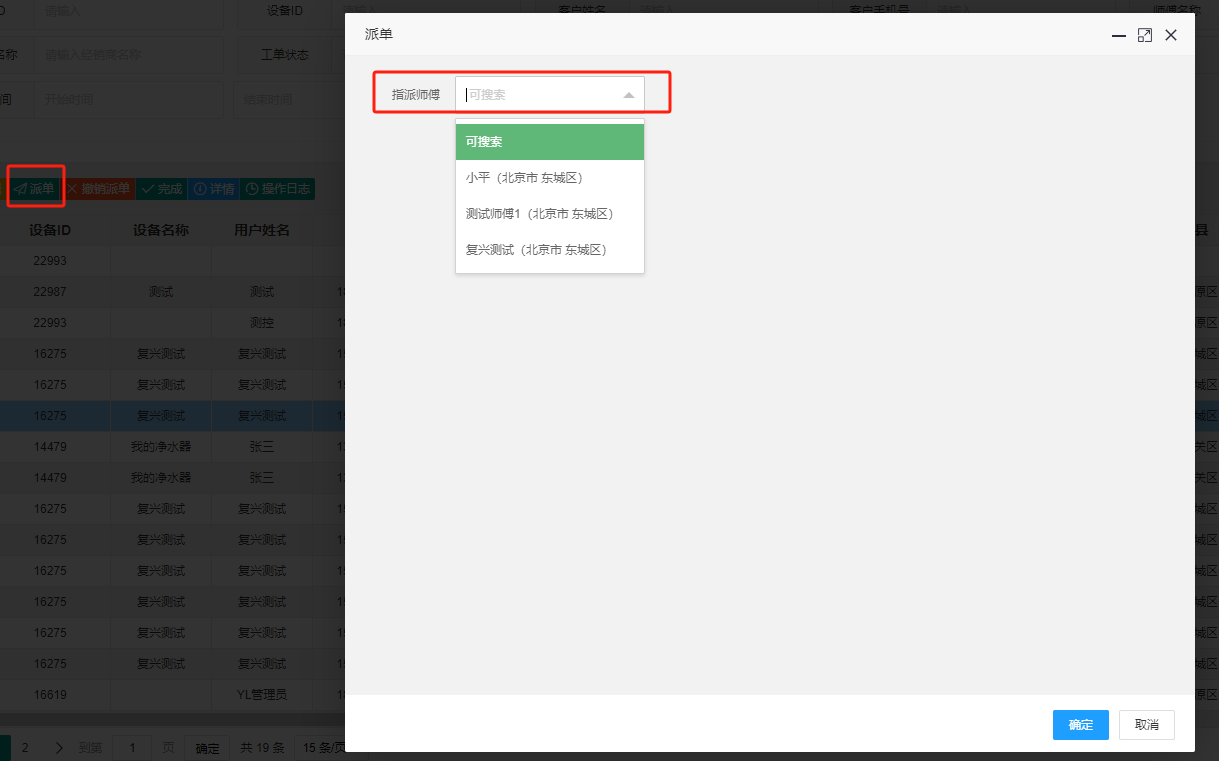Open 详情 from the background toolbar
The width and height of the screenshot is (1219, 761).
click(x=214, y=189)
